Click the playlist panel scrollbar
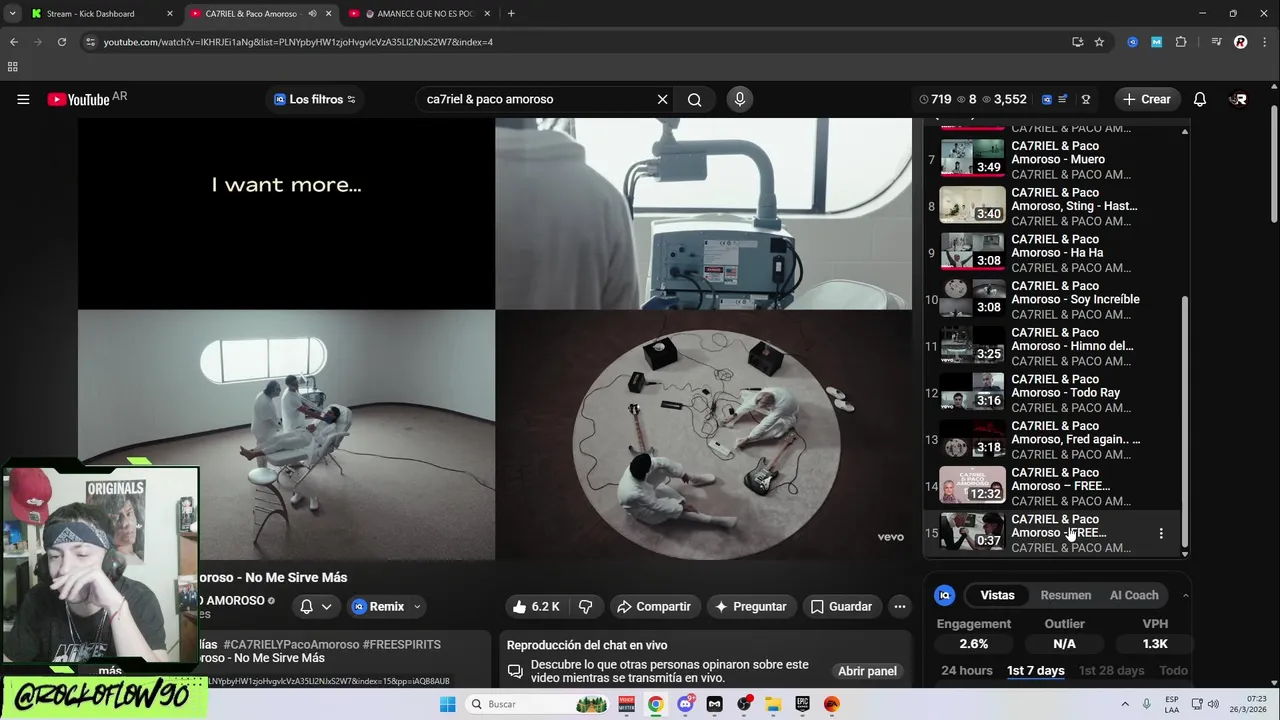Image resolution: width=1280 pixels, height=720 pixels. click(x=1185, y=420)
